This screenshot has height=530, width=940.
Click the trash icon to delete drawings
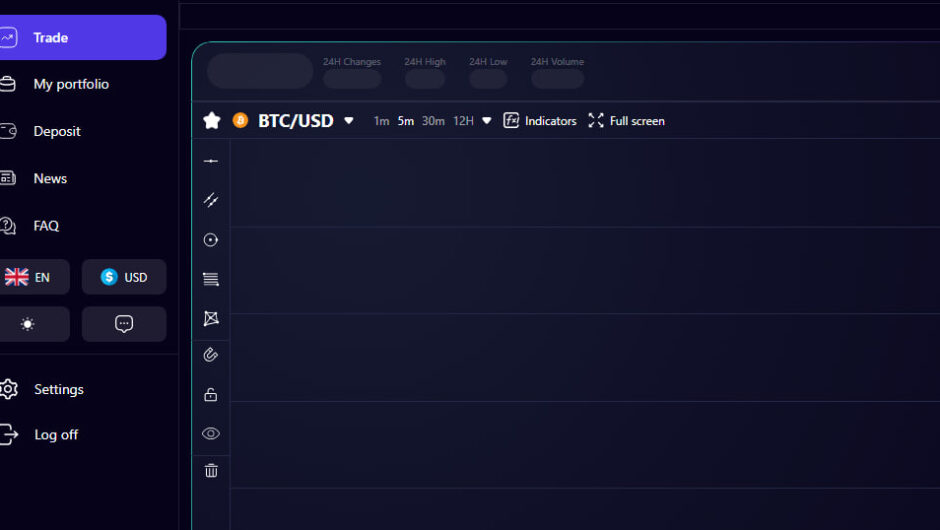pyautogui.click(x=211, y=470)
